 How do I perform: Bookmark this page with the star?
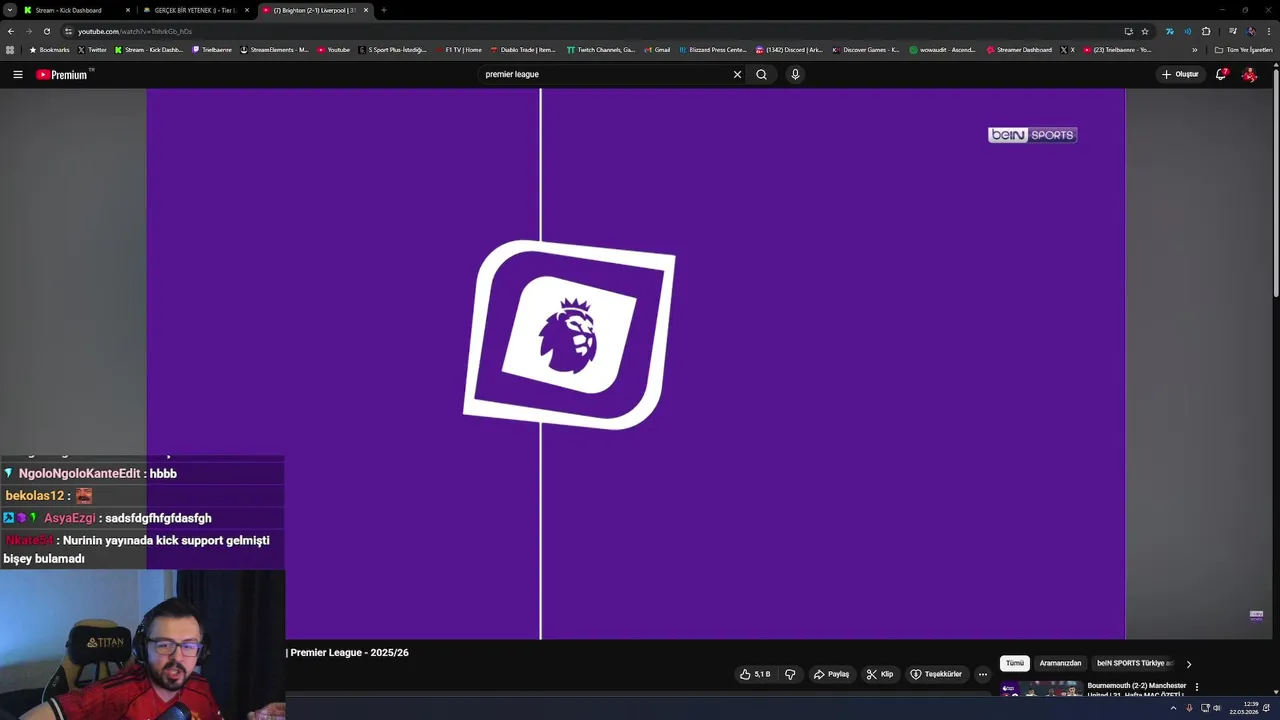(x=1145, y=31)
